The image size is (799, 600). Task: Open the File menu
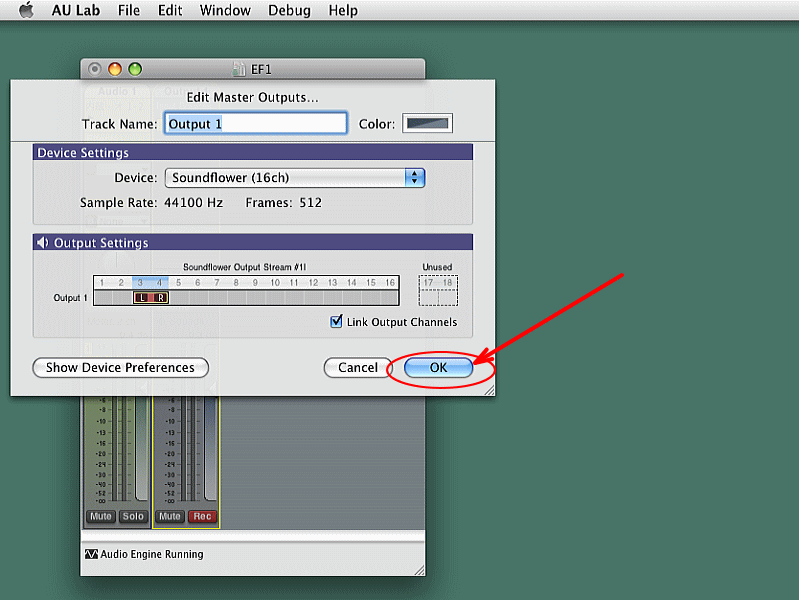click(129, 10)
